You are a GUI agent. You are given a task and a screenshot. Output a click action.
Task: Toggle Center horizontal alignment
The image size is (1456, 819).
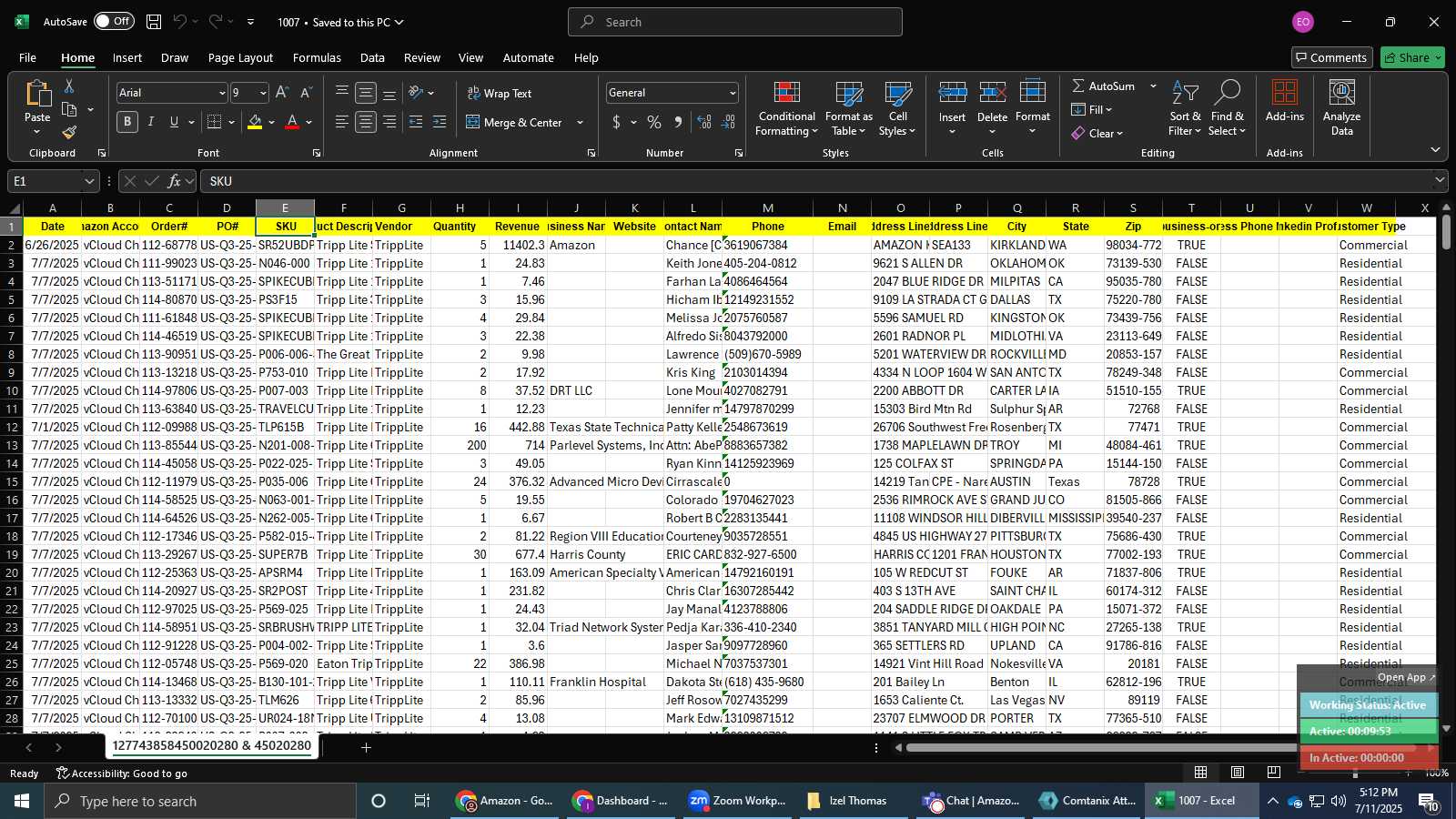pyautogui.click(x=366, y=122)
